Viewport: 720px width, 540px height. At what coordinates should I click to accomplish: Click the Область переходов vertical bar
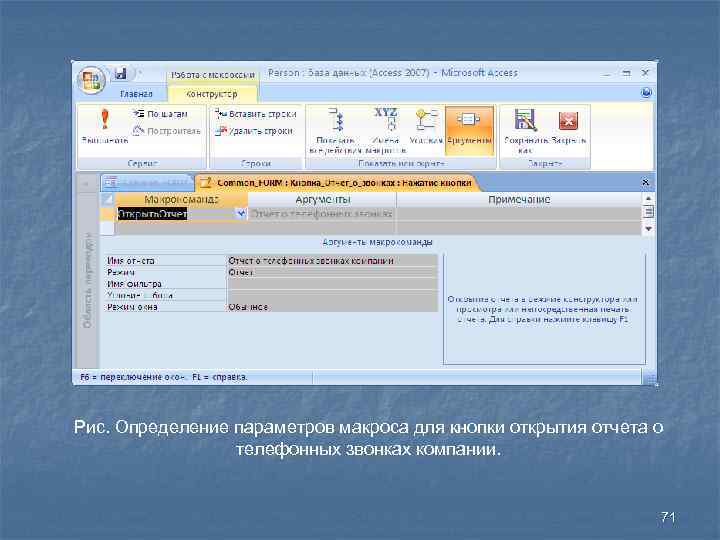pos(87,280)
